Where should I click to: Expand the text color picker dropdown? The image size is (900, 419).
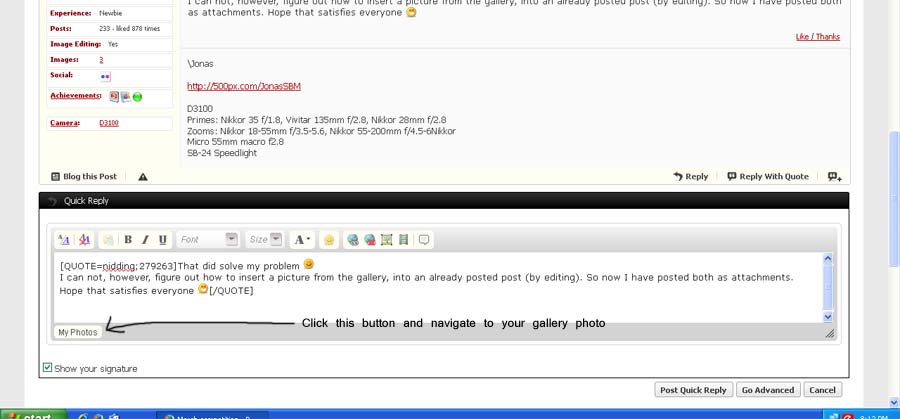[x=309, y=240]
